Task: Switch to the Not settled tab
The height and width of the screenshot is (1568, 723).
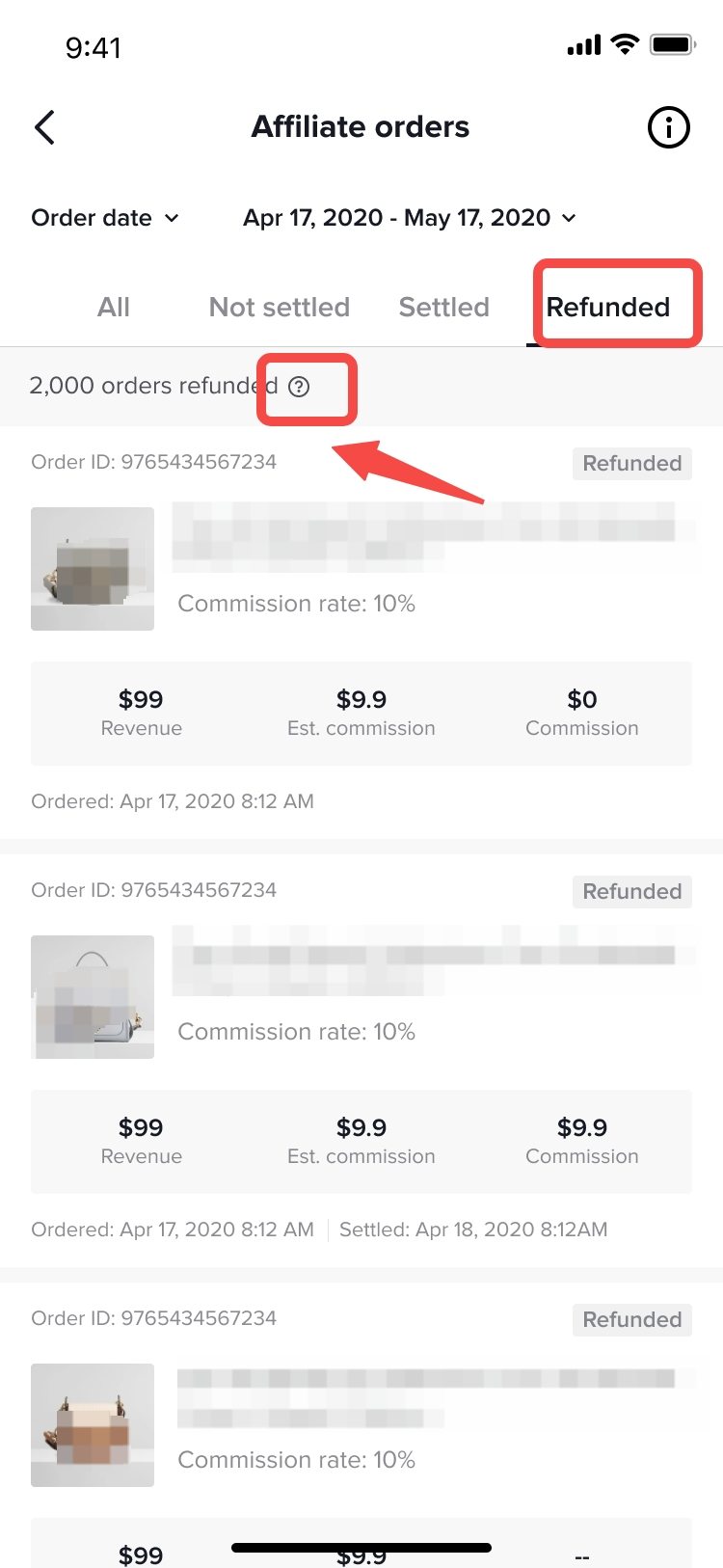Action: click(x=280, y=308)
